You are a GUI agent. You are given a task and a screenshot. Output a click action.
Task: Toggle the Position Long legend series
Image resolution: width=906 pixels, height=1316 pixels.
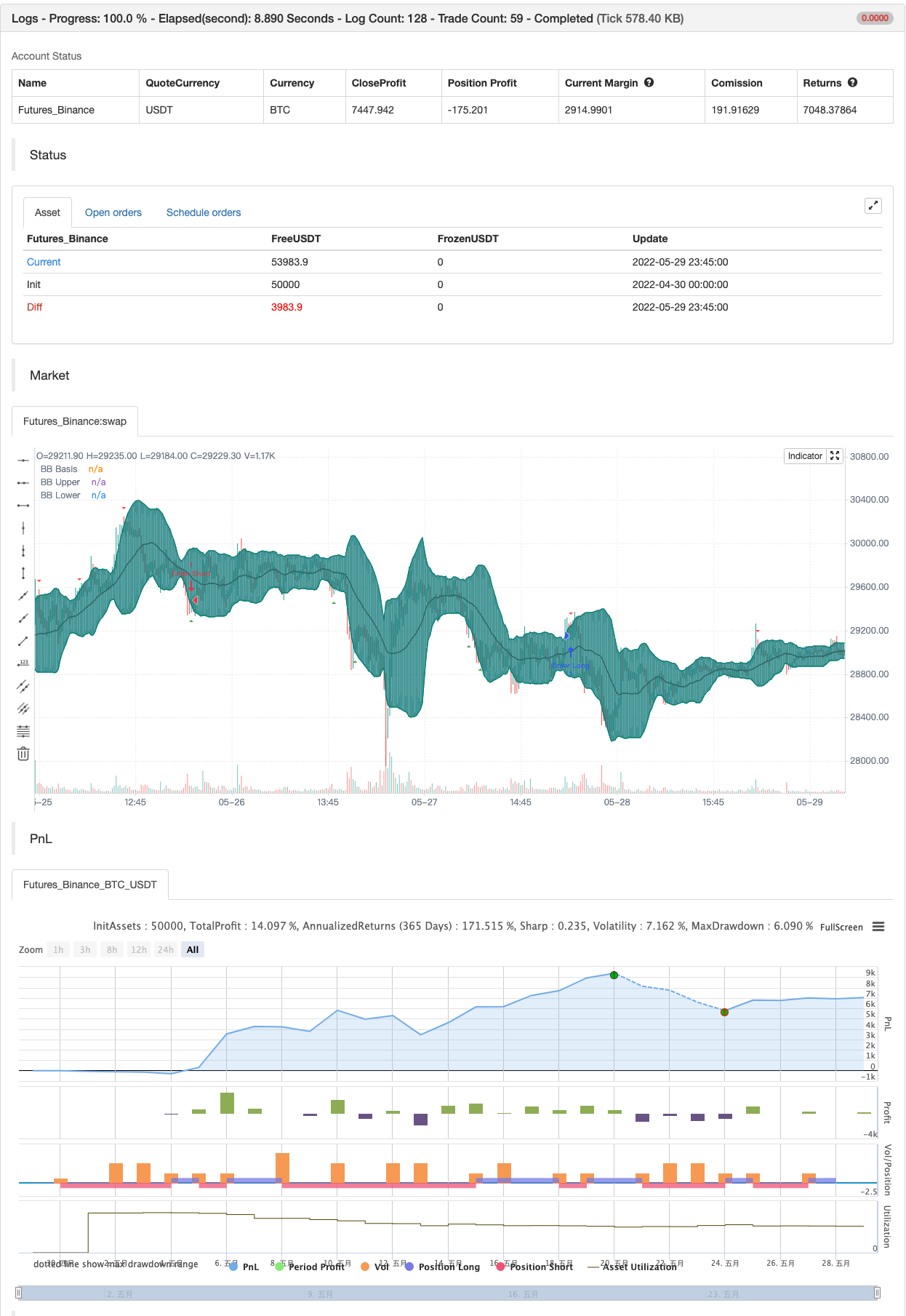tap(443, 1267)
